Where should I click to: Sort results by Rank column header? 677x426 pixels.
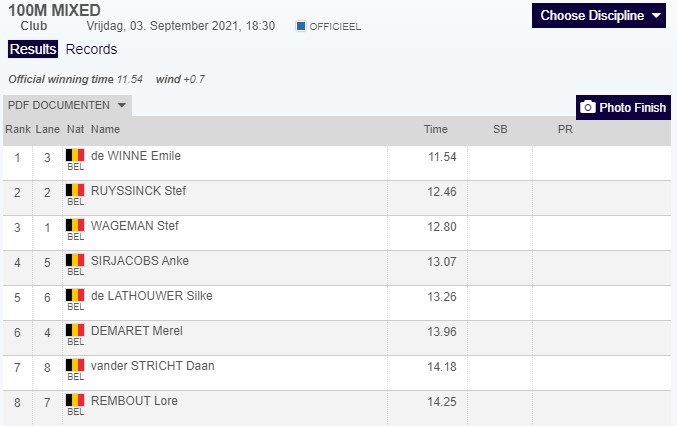[x=18, y=130]
